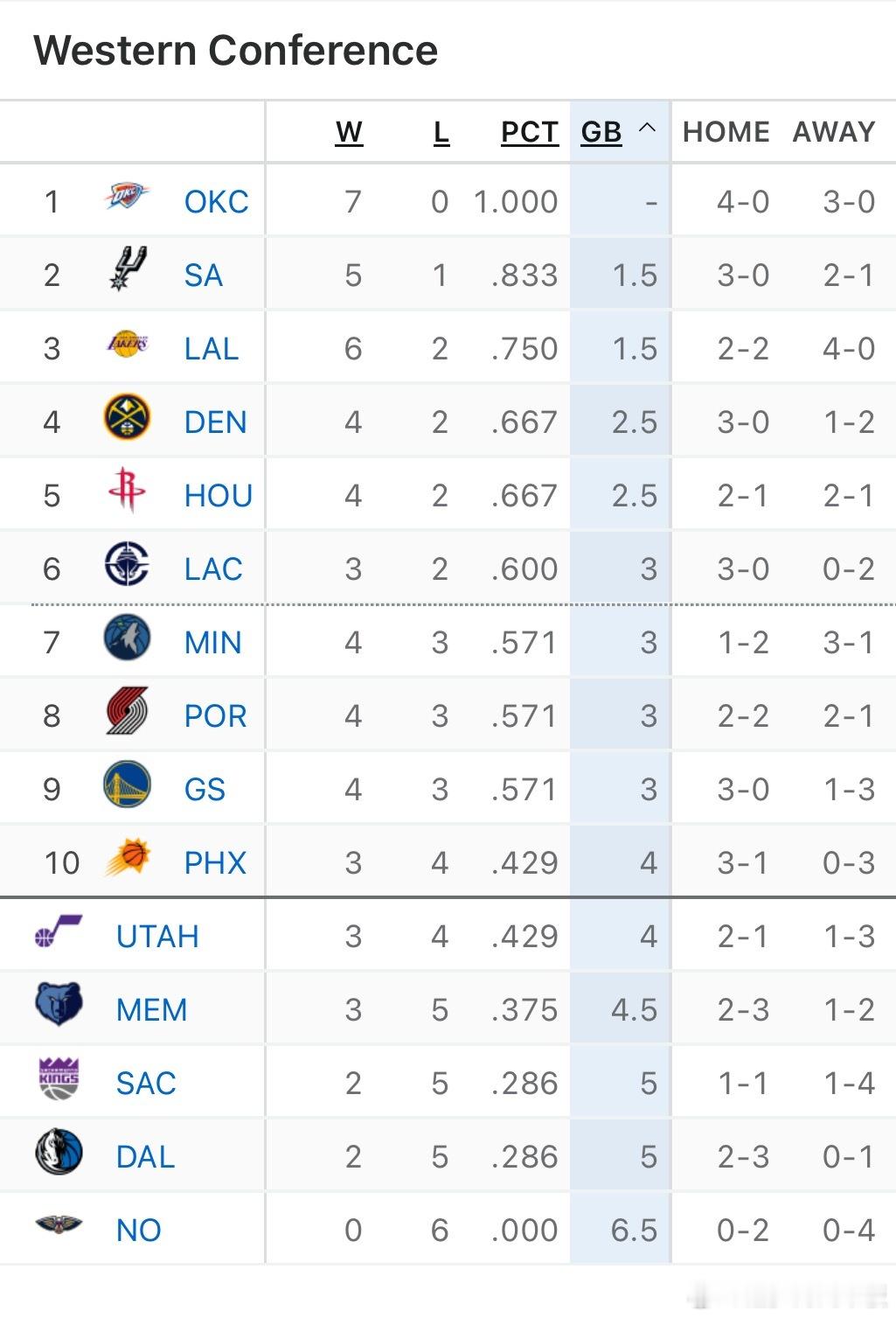Click the Dallas Mavericks logo
Viewport: 896px width, 1318px height.
click(59, 1152)
